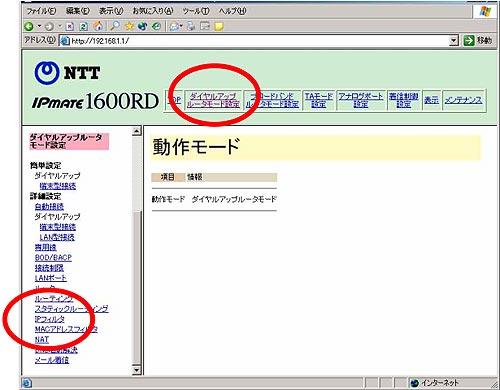Open the 専用線 sidebar link
This screenshot has width=500, height=390.
[46, 247]
